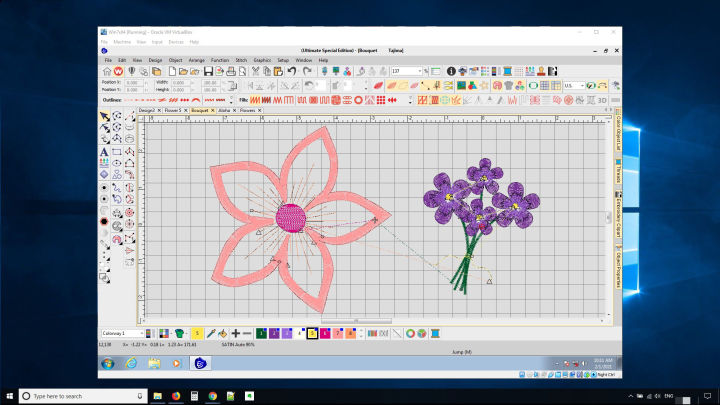Select the Text lettering tool
Image resolution: width=720 pixels, height=405 pixels.
[x=104, y=152]
